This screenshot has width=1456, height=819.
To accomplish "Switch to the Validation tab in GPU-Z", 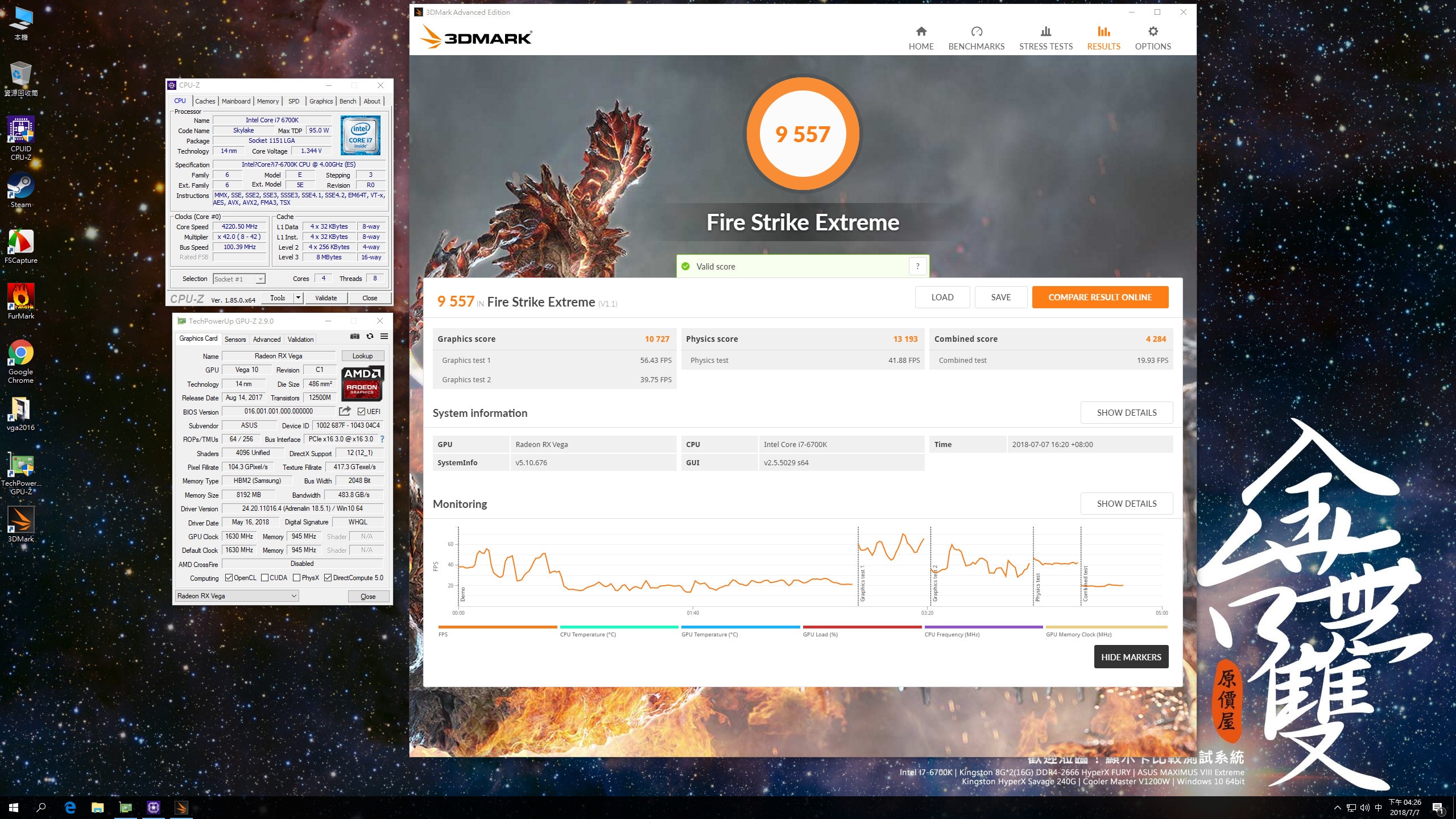I will [300, 340].
